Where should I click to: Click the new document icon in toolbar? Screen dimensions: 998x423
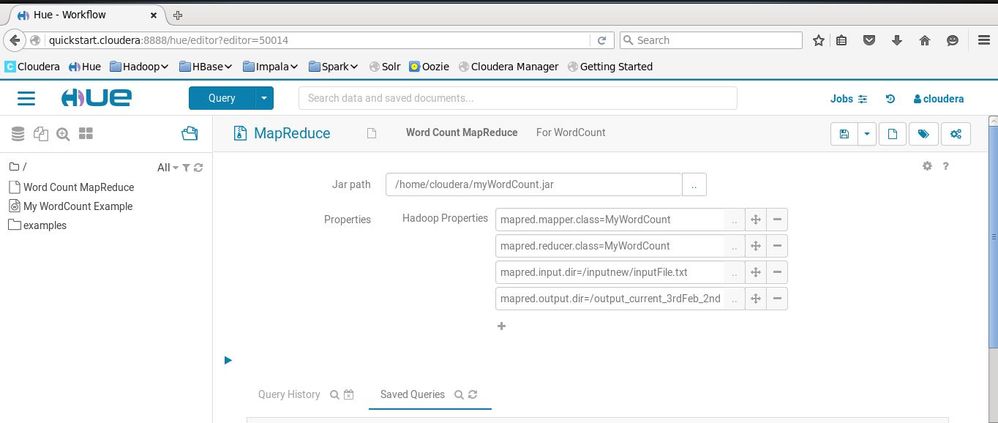(892, 134)
